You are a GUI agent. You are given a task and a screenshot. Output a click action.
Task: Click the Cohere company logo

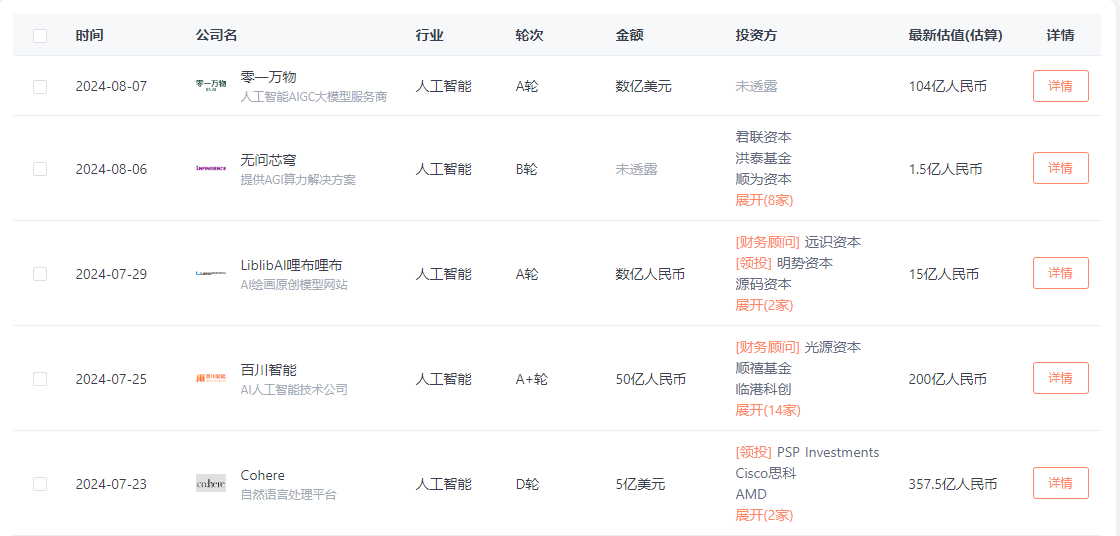[x=211, y=483]
